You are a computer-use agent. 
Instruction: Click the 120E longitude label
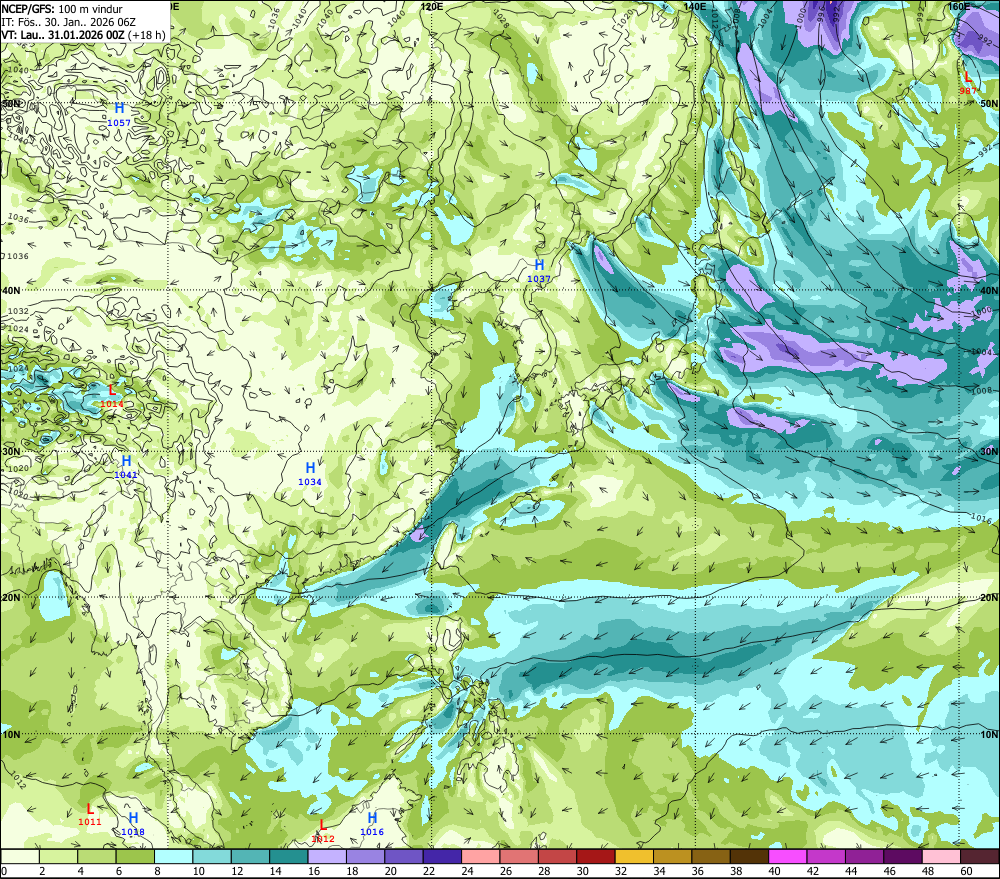click(x=432, y=6)
